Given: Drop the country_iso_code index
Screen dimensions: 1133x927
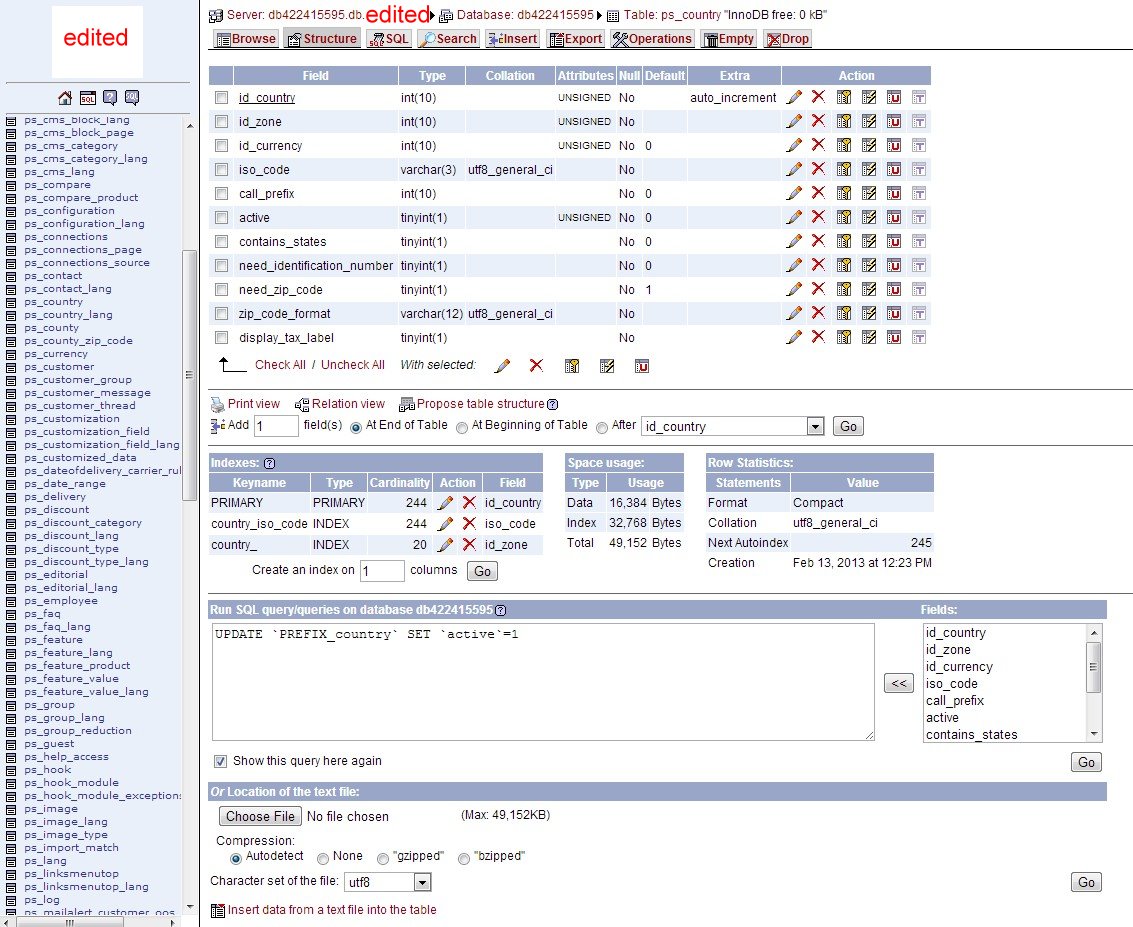Looking at the screenshot, I should (x=470, y=523).
